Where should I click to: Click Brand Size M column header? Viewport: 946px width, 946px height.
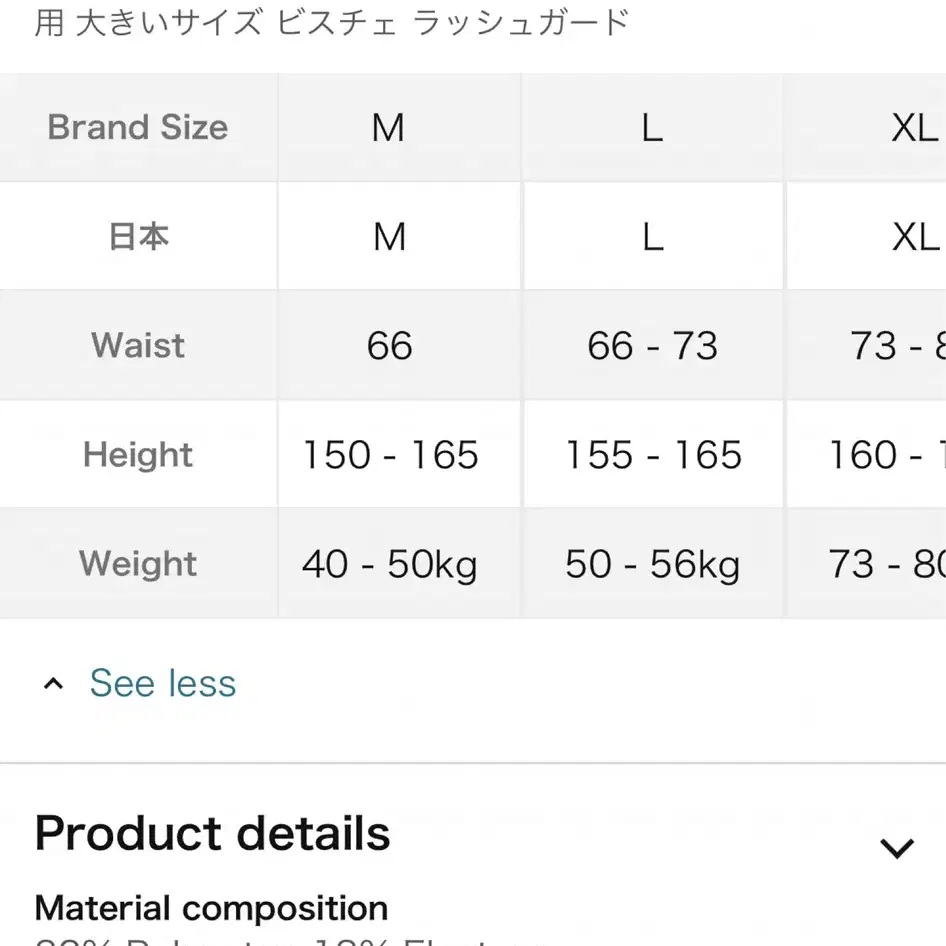388,127
